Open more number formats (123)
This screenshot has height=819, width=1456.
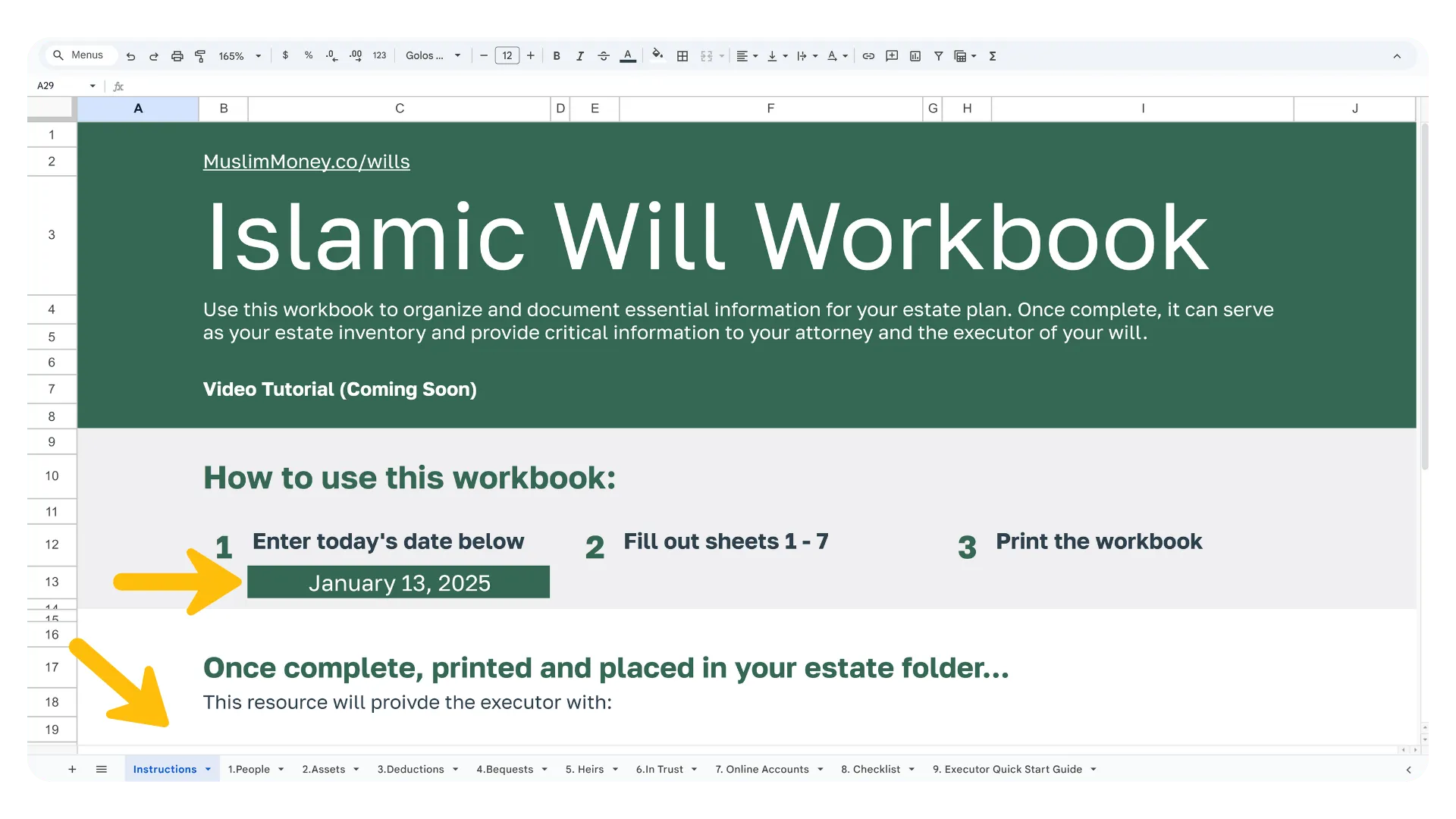pyautogui.click(x=379, y=55)
